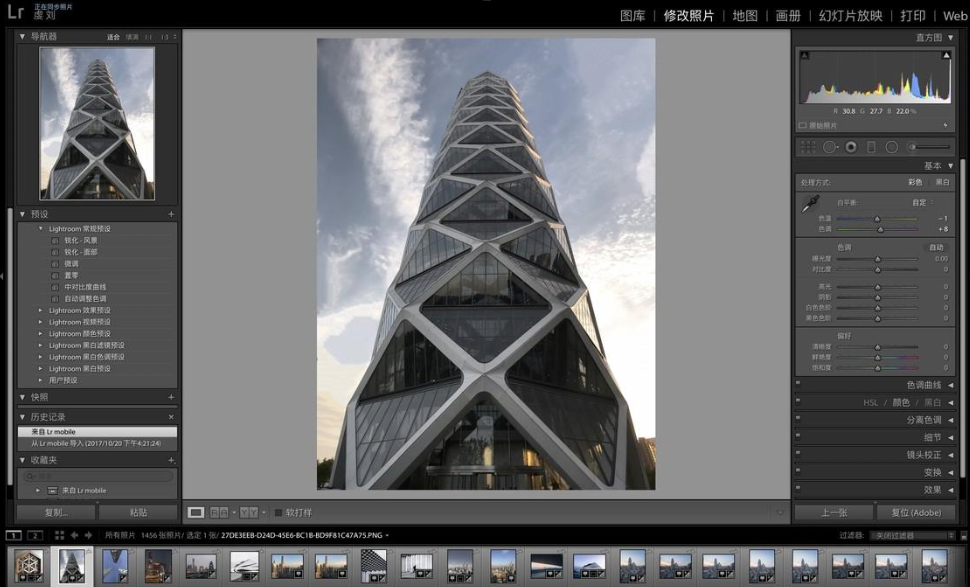970x587 pixels.
Task: Toggle the 细节 panel on/off switch
Action: (798, 435)
